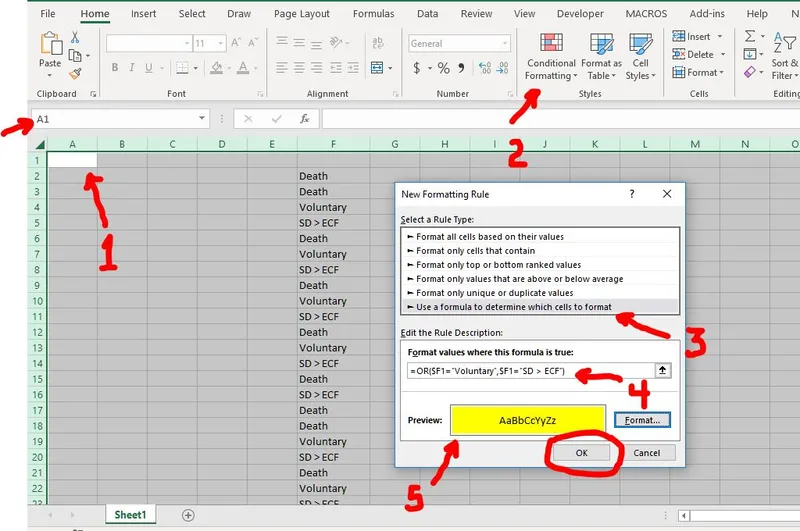This screenshot has width=800, height=531.
Task: Click the formula rule input field
Action: tap(530, 371)
